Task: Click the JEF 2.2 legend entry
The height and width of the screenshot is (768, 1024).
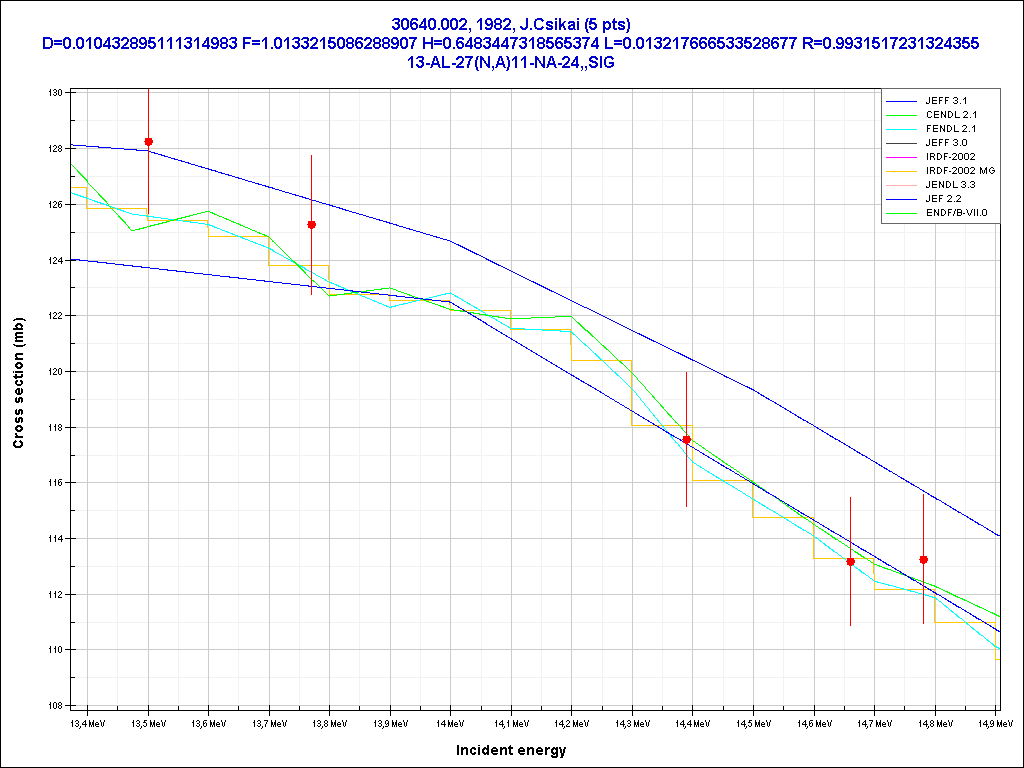Action: [x=944, y=199]
